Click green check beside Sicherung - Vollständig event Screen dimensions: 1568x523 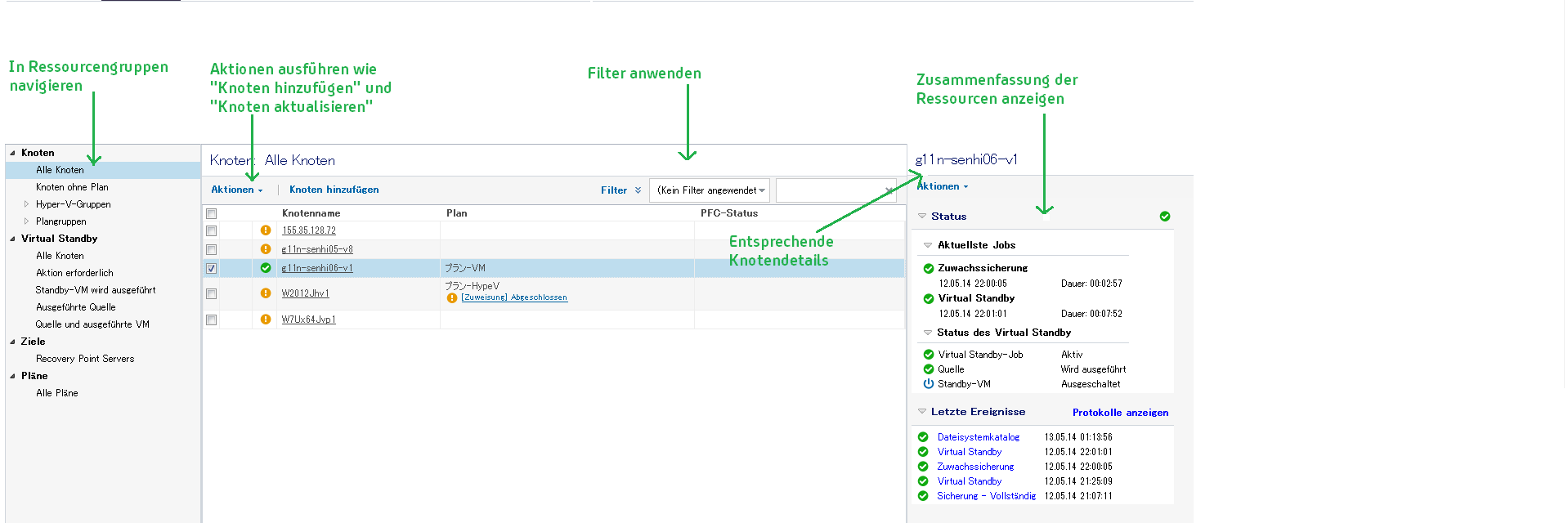(923, 496)
